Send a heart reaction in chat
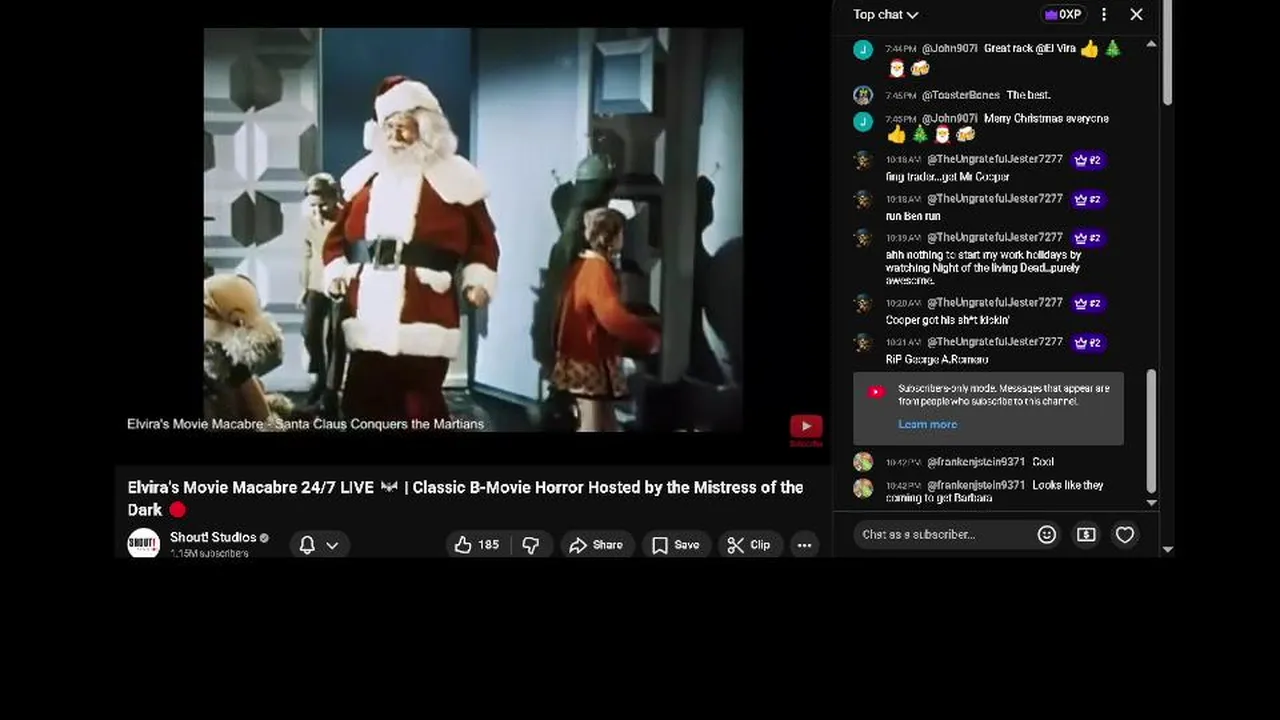The image size is (1280, 720). 1125,535
